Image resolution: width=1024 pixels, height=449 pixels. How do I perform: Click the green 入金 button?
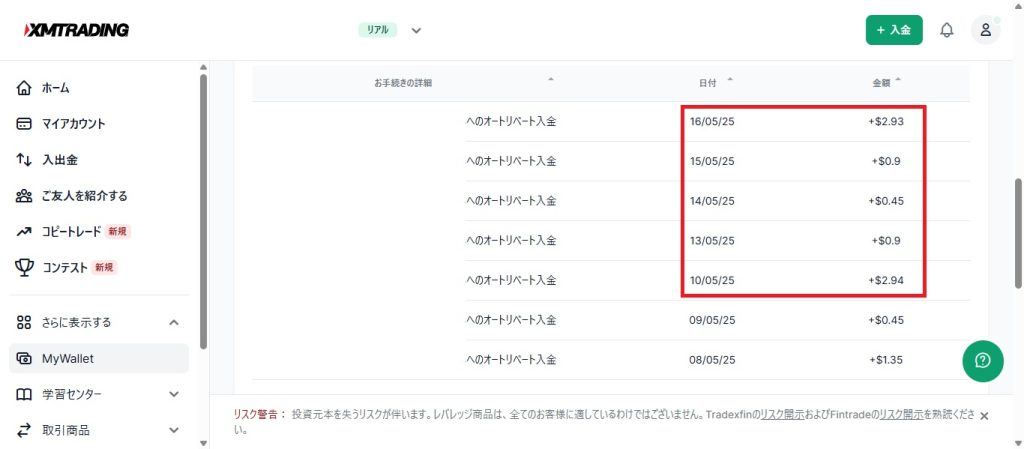click(893, 30)
